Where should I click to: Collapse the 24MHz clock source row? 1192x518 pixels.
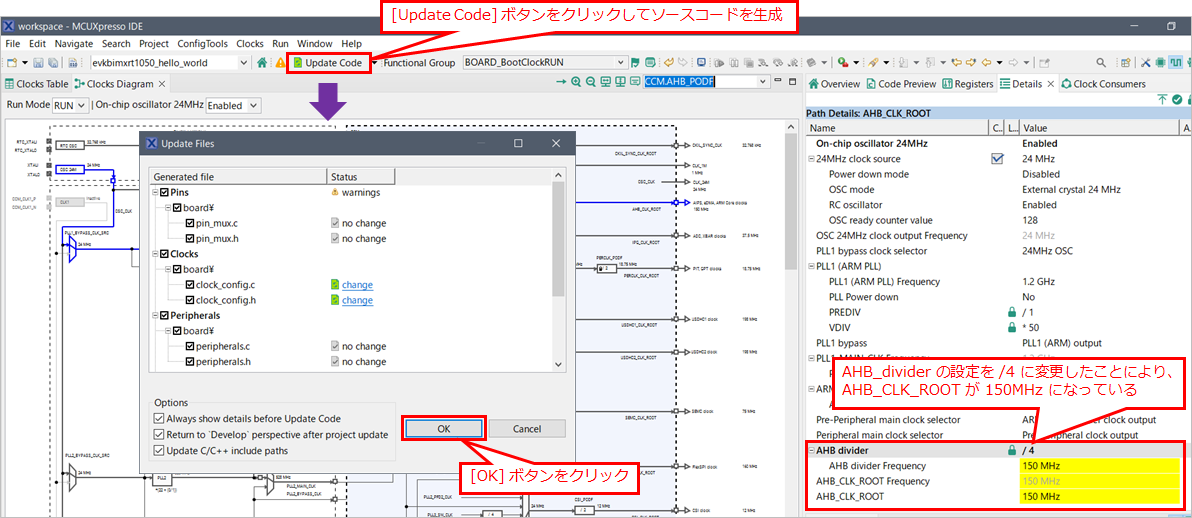[x=811, y=159]
